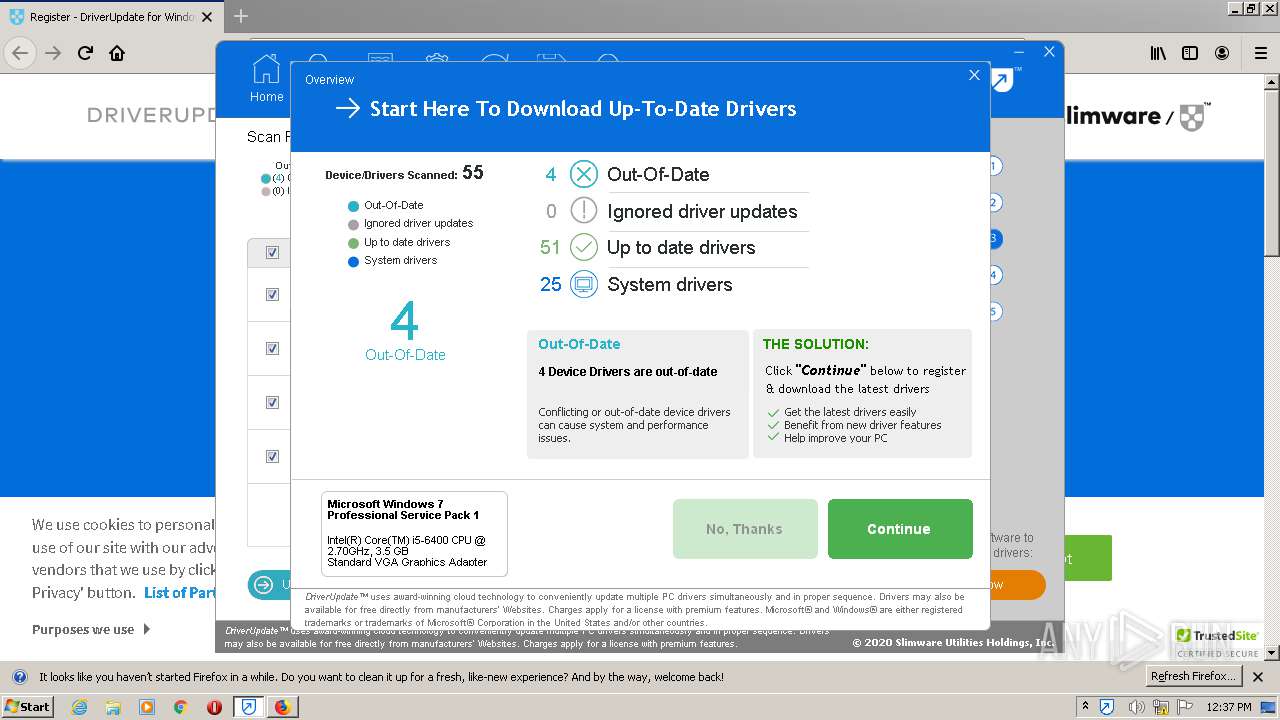Image resolution: width=1280 pixels, height=720 pixels.
Task: Open the Firefox home page
Action: [x=117, y=53]
